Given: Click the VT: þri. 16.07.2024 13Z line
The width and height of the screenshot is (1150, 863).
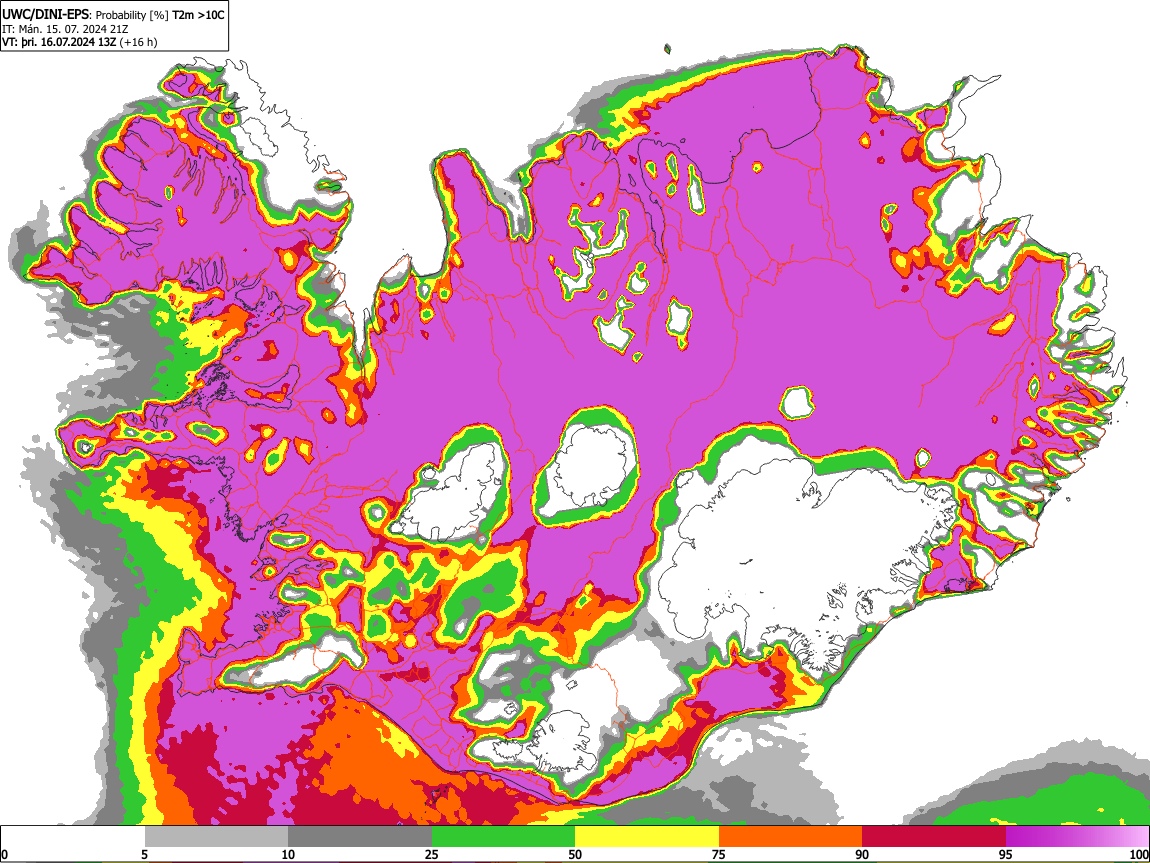Looking at the screenshot, I should coord(79,42).
